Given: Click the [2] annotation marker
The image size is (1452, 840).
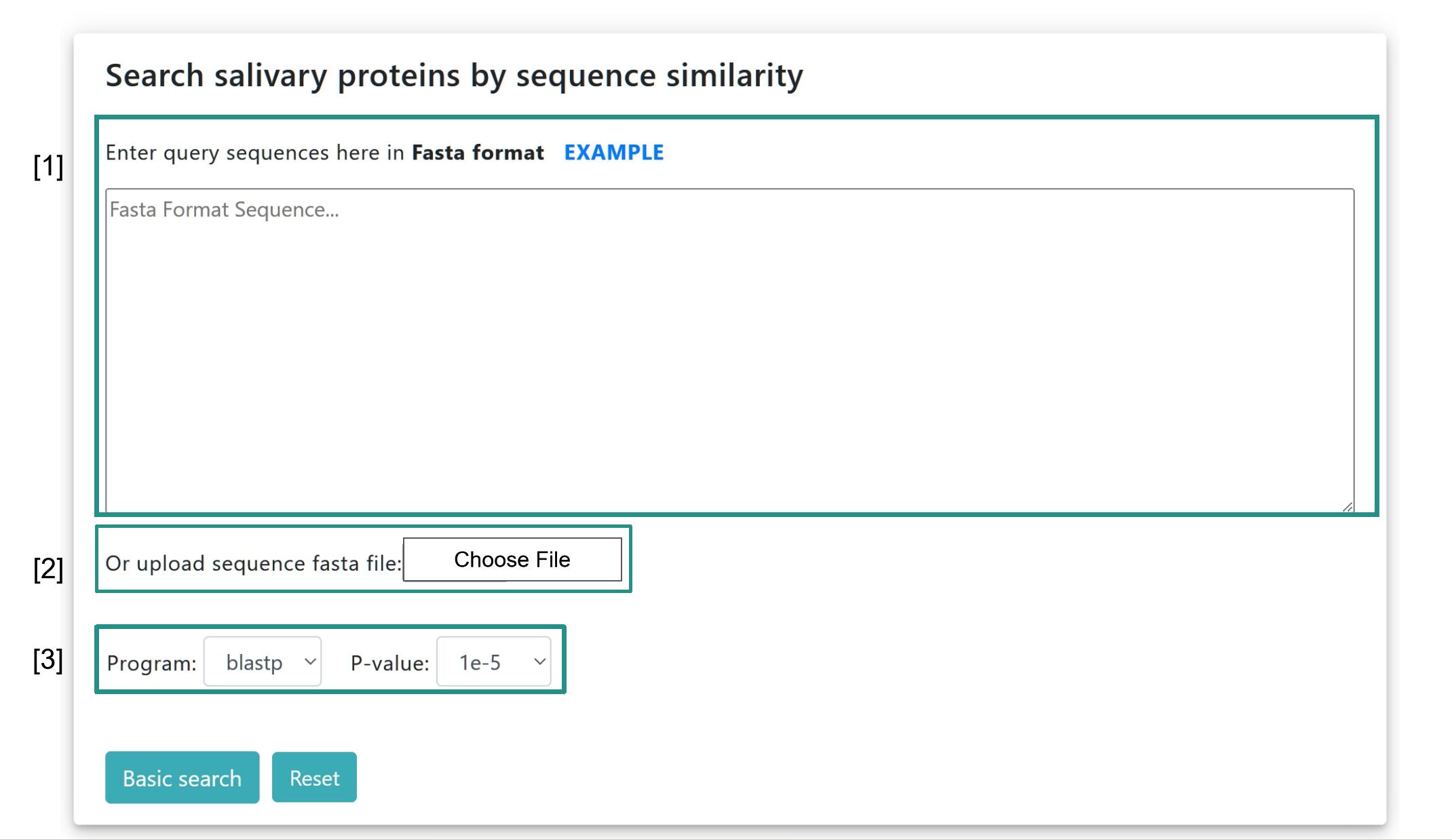Looking at the screenshot, I should click(x=48, y=569).
